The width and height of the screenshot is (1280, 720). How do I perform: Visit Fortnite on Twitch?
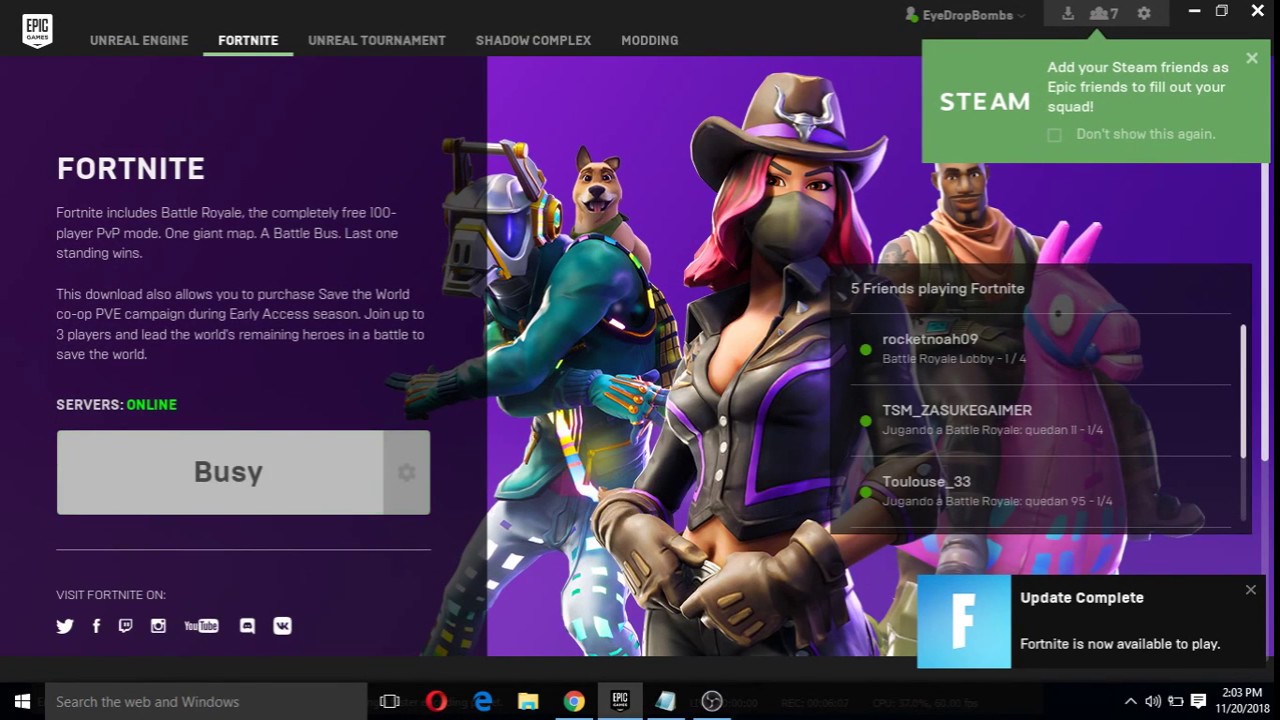(125, 626)
